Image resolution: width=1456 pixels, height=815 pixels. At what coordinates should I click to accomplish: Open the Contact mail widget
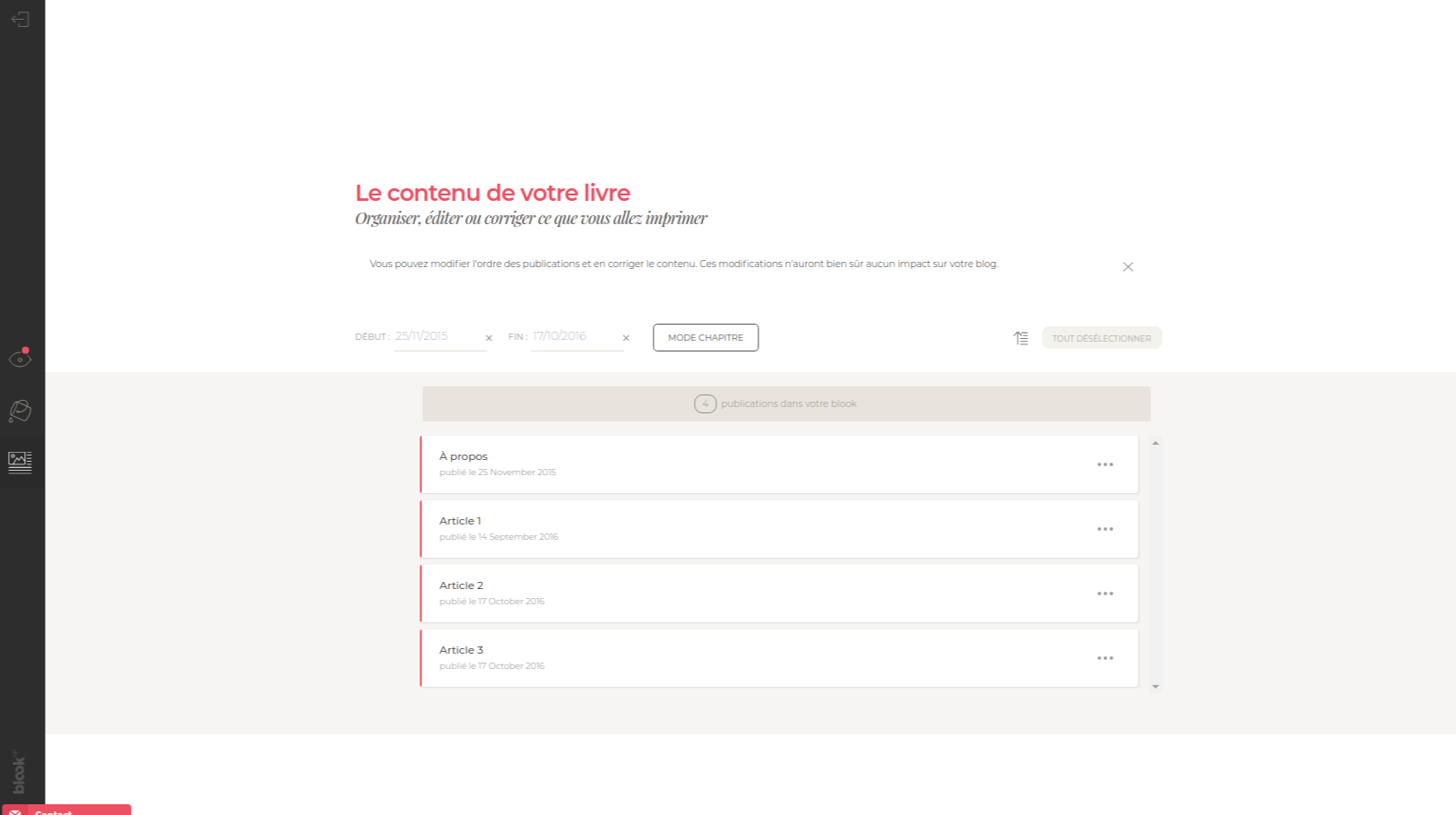(x=67, y=810)
